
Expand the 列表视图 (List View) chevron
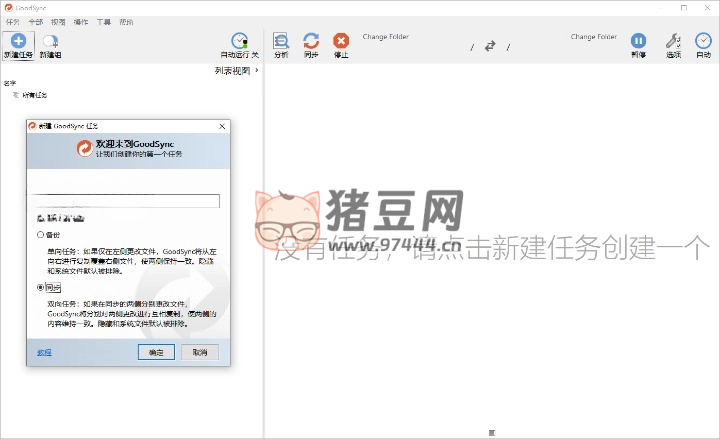[x=255, y=70]
